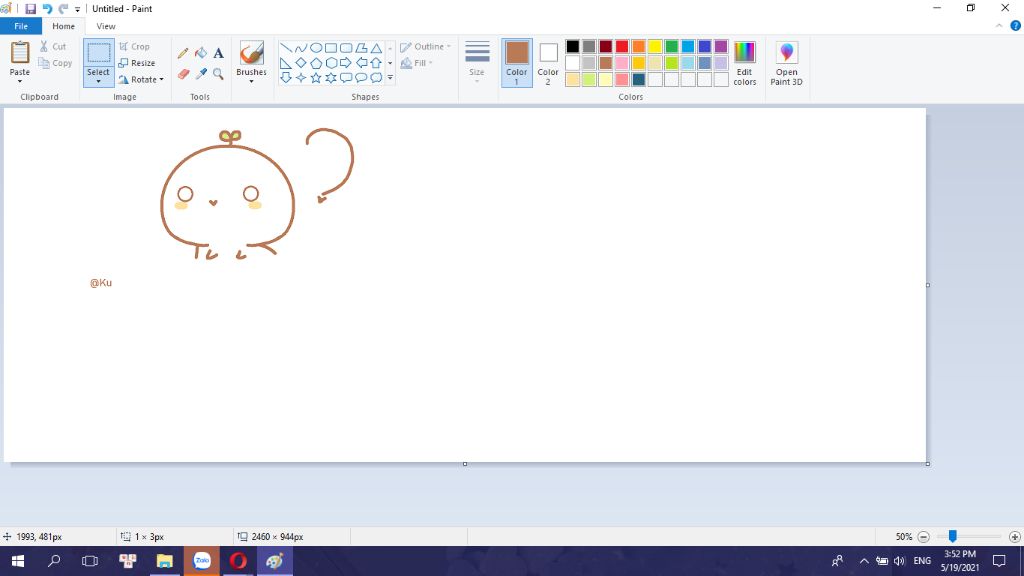This screenshot has width=1024, height=576.
Task: Choose the Polygon shape
Action: 361,48
